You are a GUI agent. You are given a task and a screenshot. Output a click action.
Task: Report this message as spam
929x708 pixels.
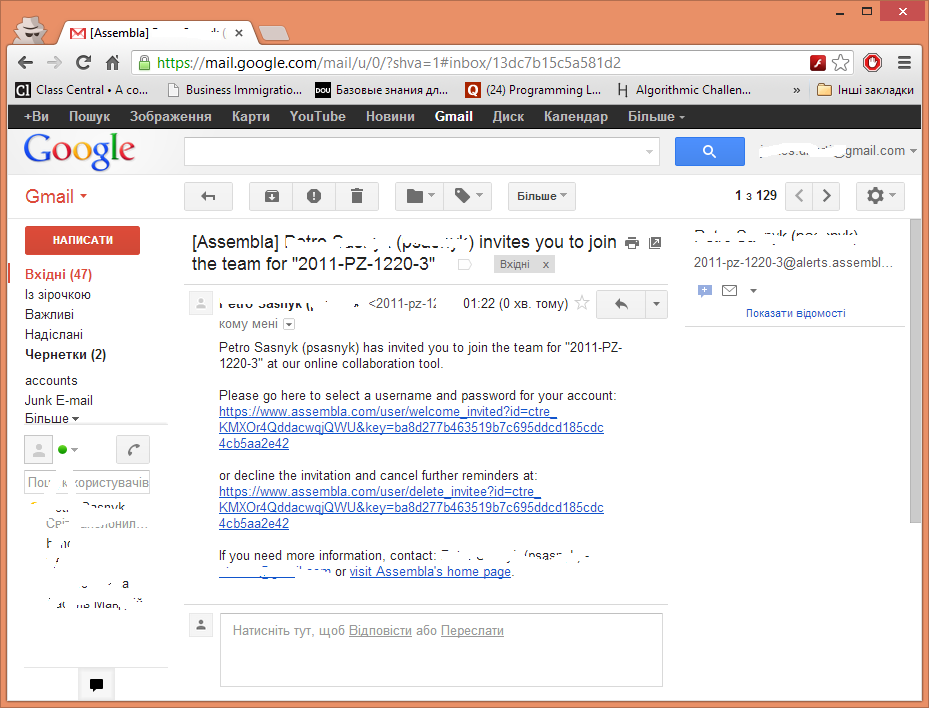(314, 196)
